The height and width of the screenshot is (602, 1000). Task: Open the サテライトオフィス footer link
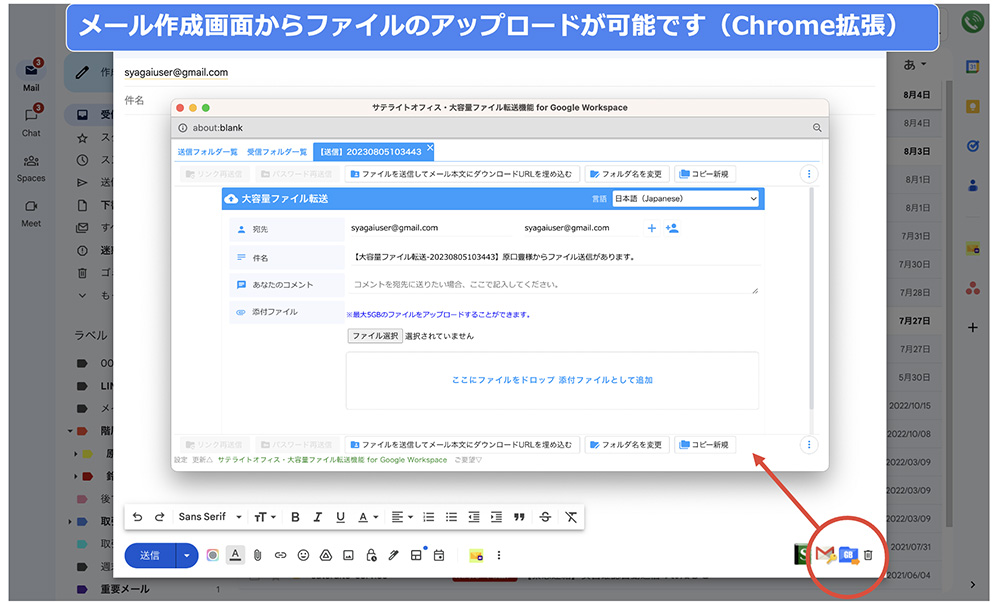(332, 460)
